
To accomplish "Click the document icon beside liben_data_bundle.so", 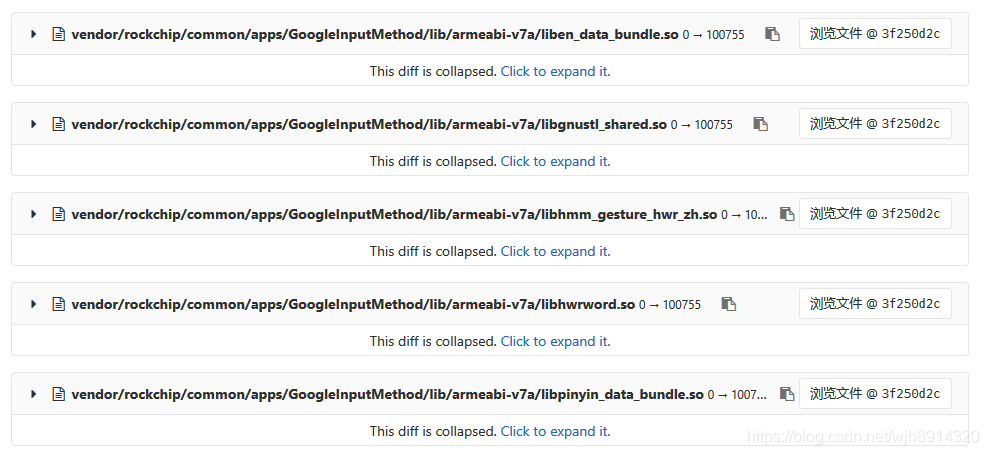I will (x=59, y=34).
